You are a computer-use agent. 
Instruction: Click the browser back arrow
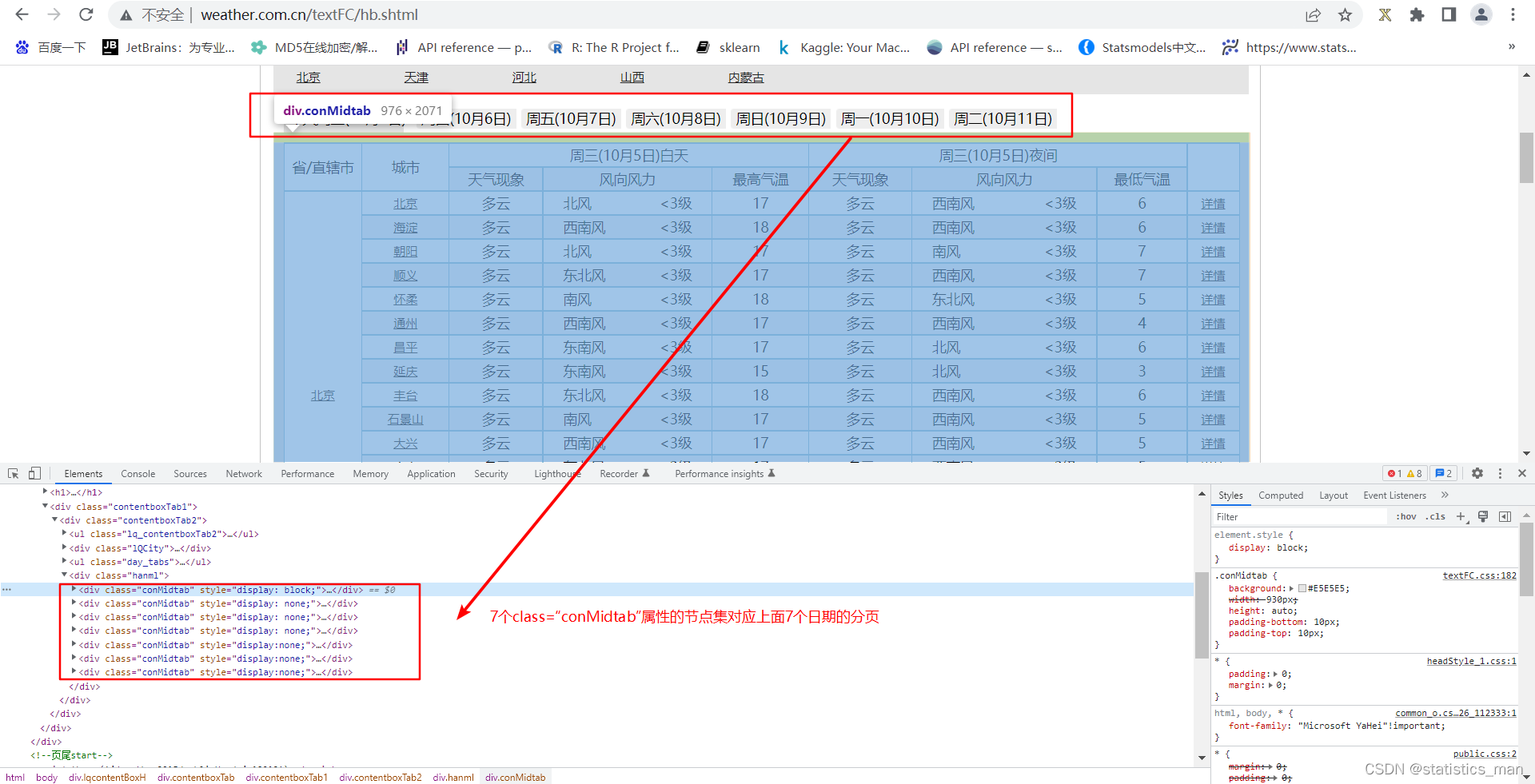tap(22, 14)
